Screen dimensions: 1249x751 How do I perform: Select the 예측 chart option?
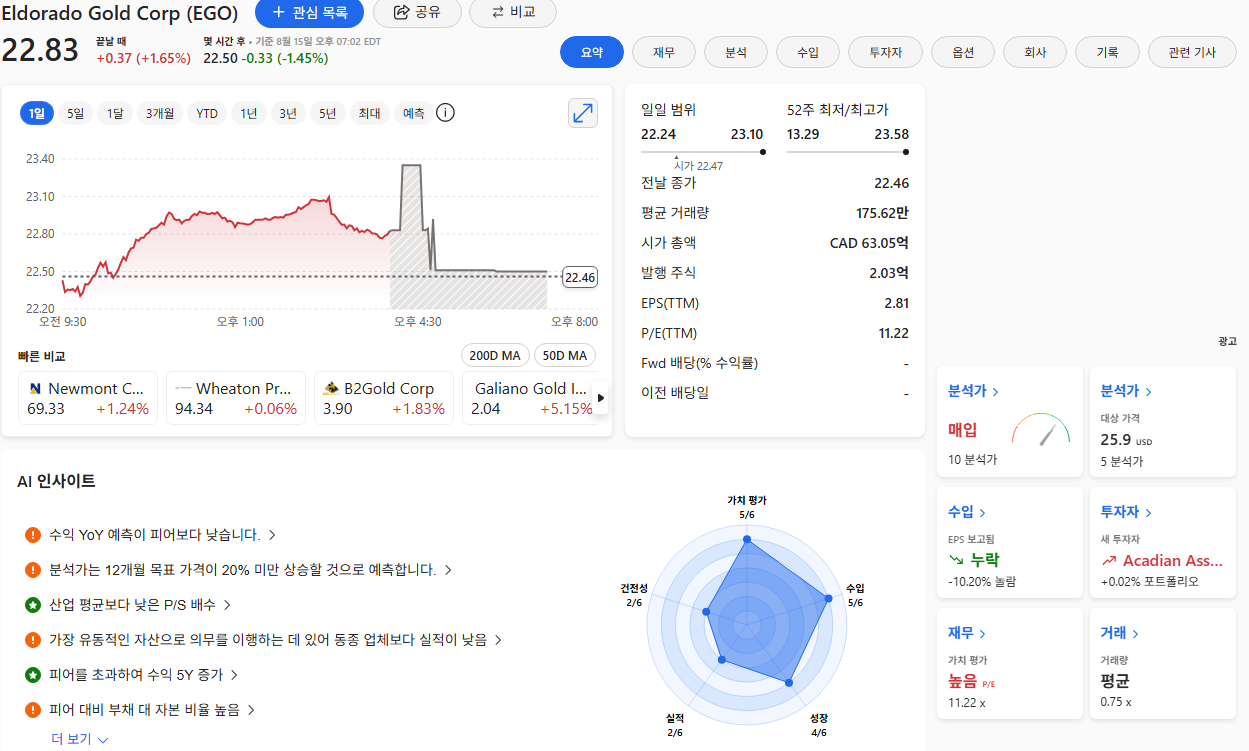pos(413,113)
